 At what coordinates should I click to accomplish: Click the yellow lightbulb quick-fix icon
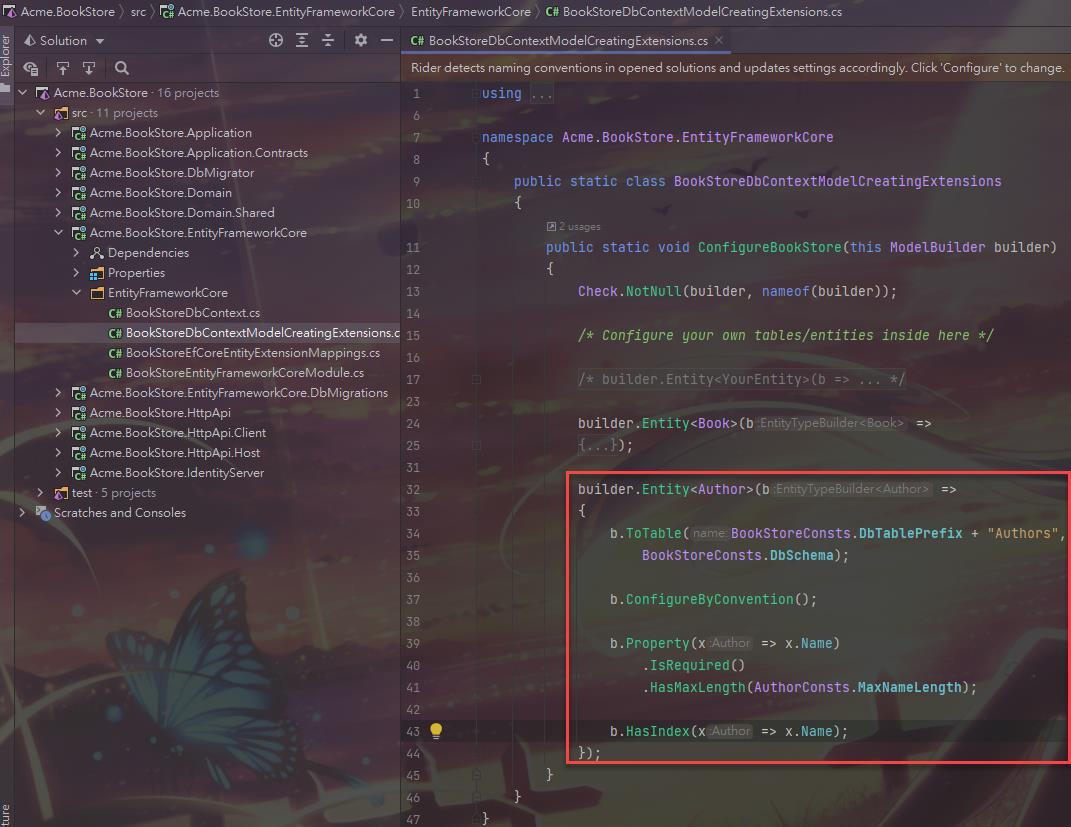[x=436, y=731]
